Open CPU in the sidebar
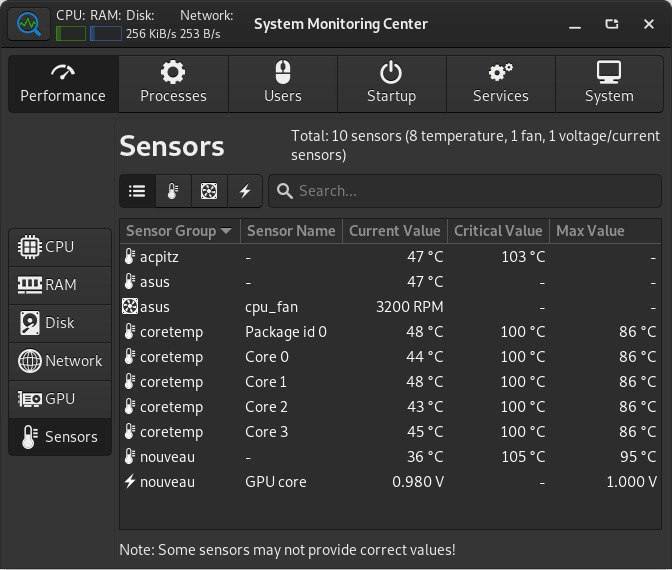Screen dimensions: 672x570 (x=60, y=247)
